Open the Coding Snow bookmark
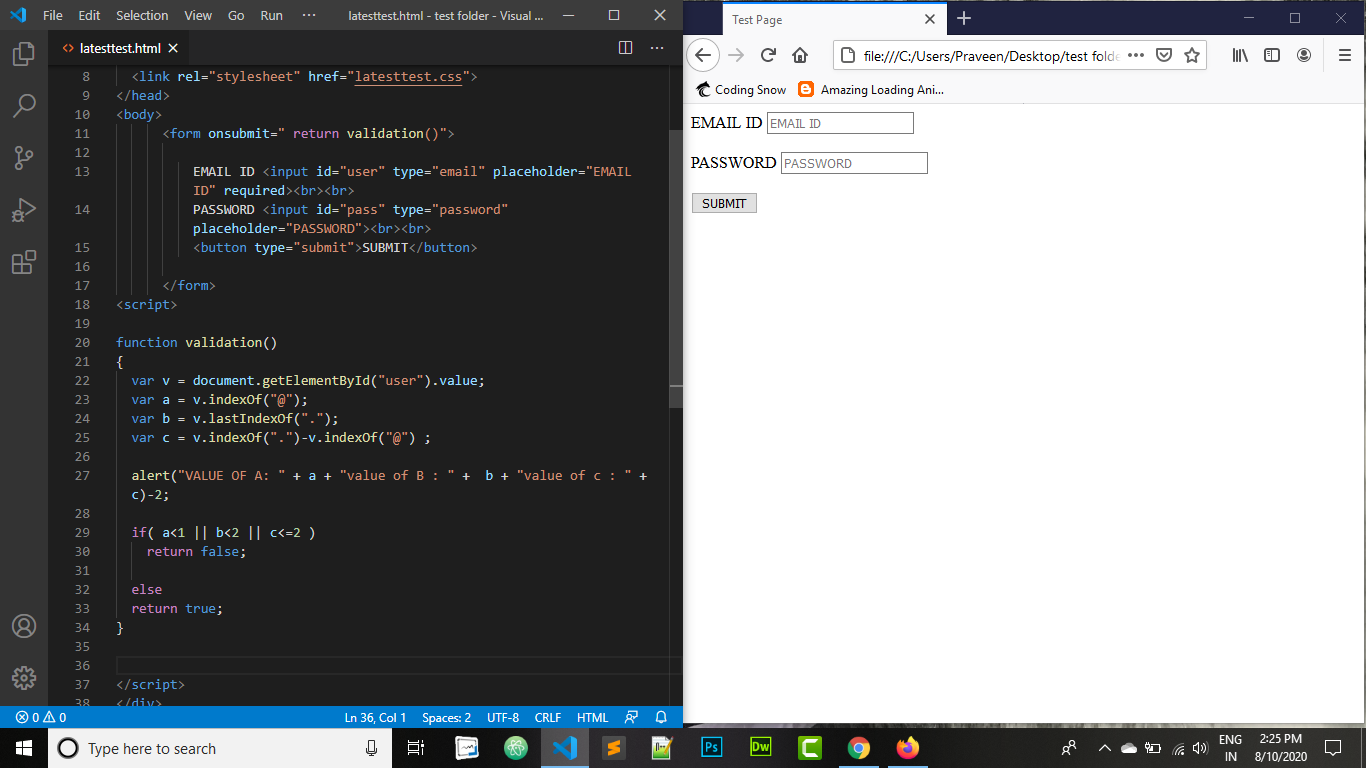This screenshot has height=768, width=1366. 740,89
